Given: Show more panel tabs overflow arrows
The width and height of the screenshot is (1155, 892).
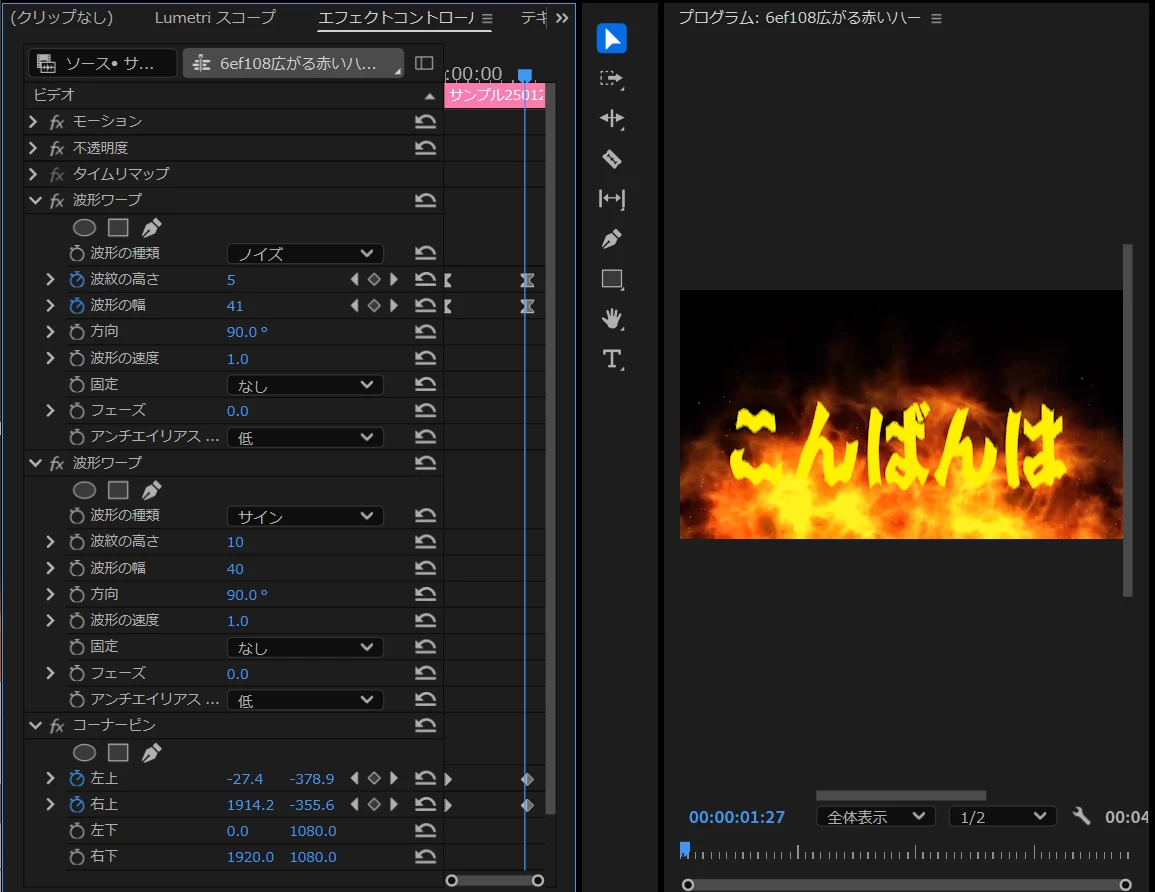Looking at the screenshot, I should (562, 18).
